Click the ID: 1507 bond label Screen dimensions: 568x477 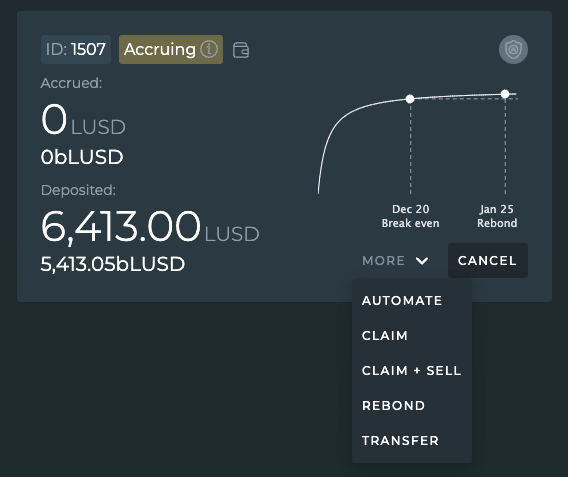coord(76,50)
